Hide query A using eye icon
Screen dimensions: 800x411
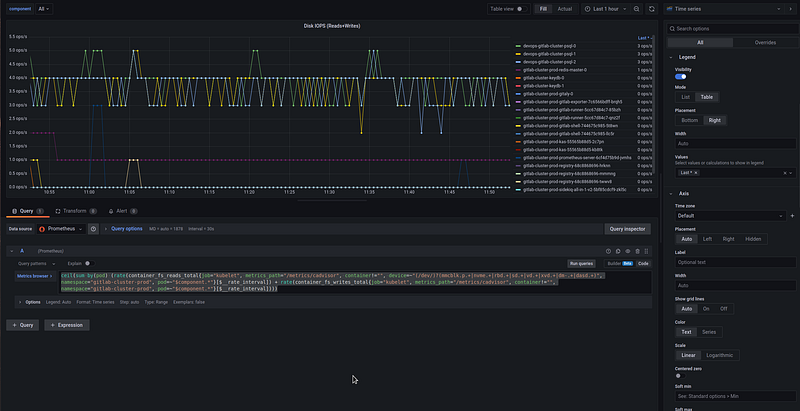coord(628,251)
